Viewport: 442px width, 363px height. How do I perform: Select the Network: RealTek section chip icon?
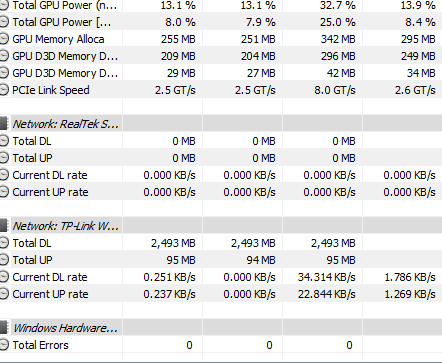click(x=4, y=124)
